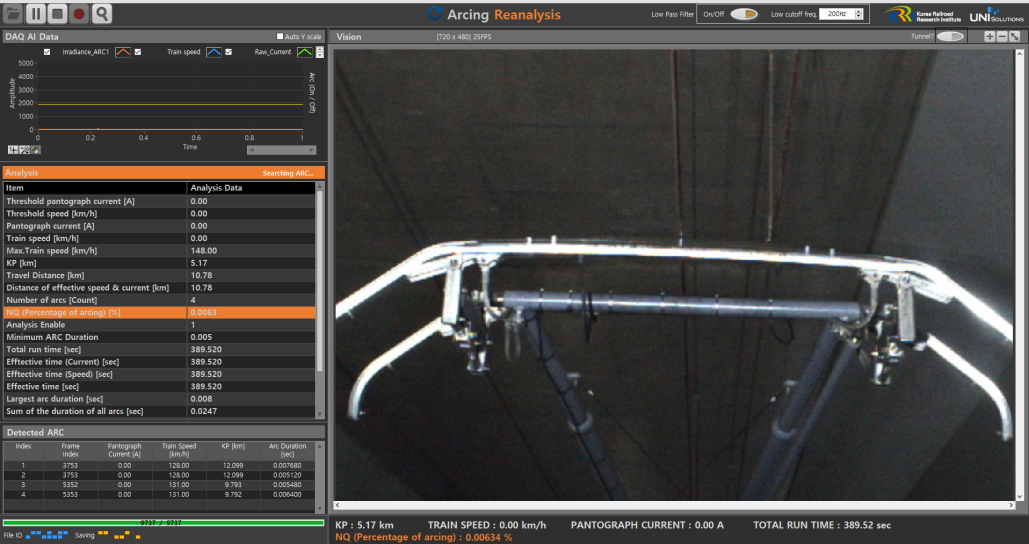The height and width of the screenshot is (544, 1029).
Task: Click the Vision horizontal scrollbar right arrow
Action: [1011, 505]
